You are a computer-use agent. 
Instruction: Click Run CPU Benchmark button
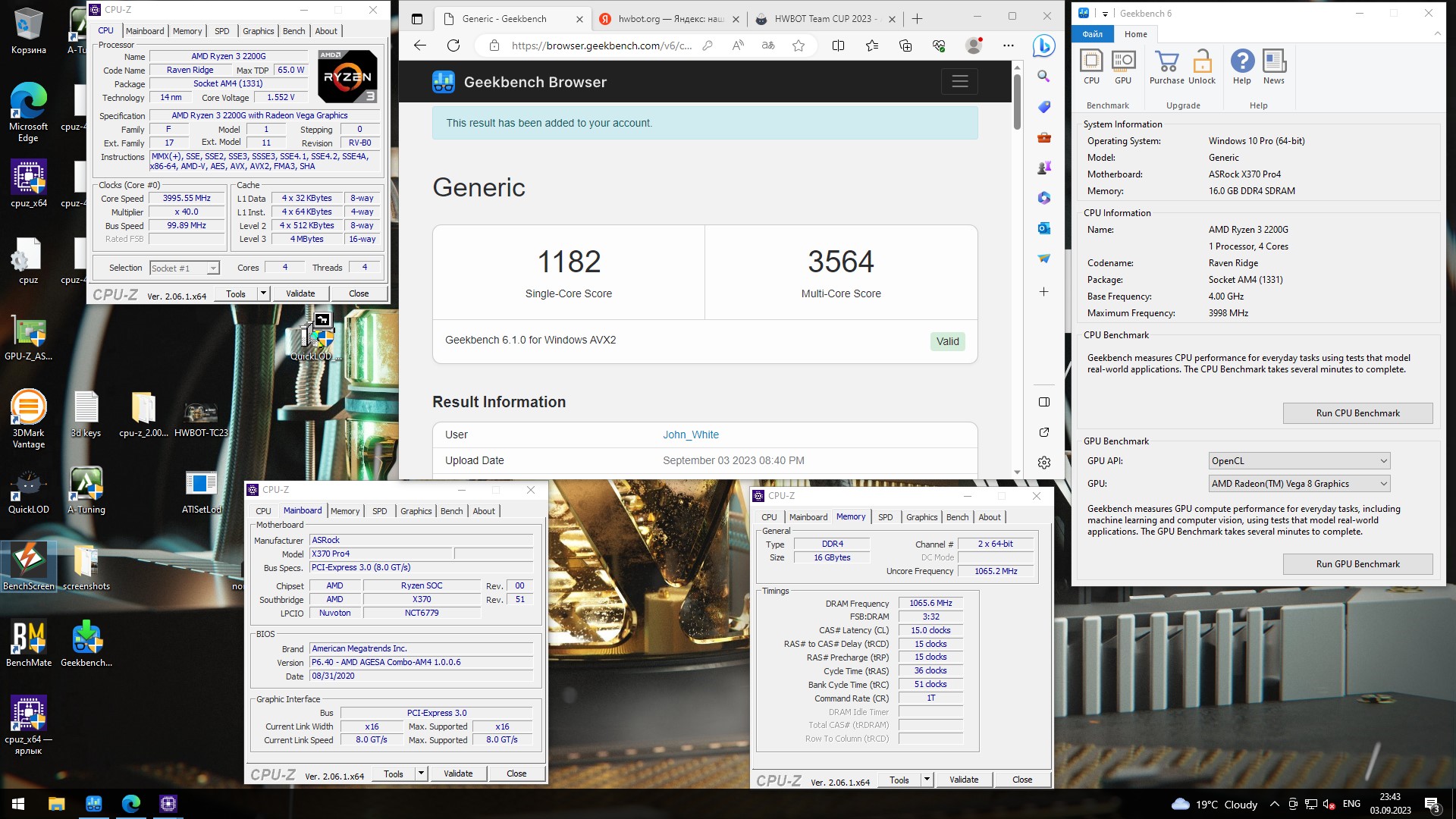(1357, 413)
